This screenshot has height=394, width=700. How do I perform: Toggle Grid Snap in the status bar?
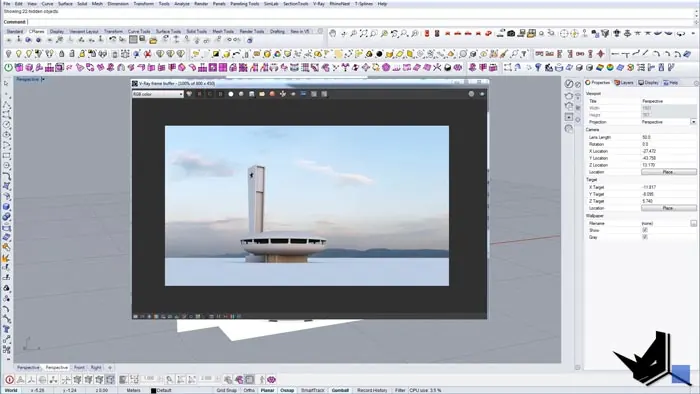pos(226,390)
